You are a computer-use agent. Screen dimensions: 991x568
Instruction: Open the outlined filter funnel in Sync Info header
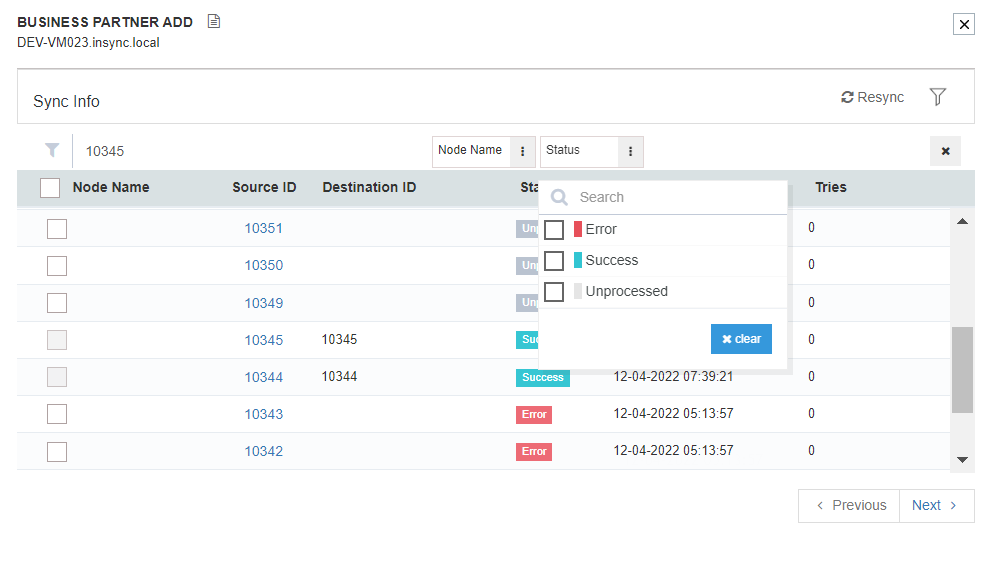[x=938, y=97]
